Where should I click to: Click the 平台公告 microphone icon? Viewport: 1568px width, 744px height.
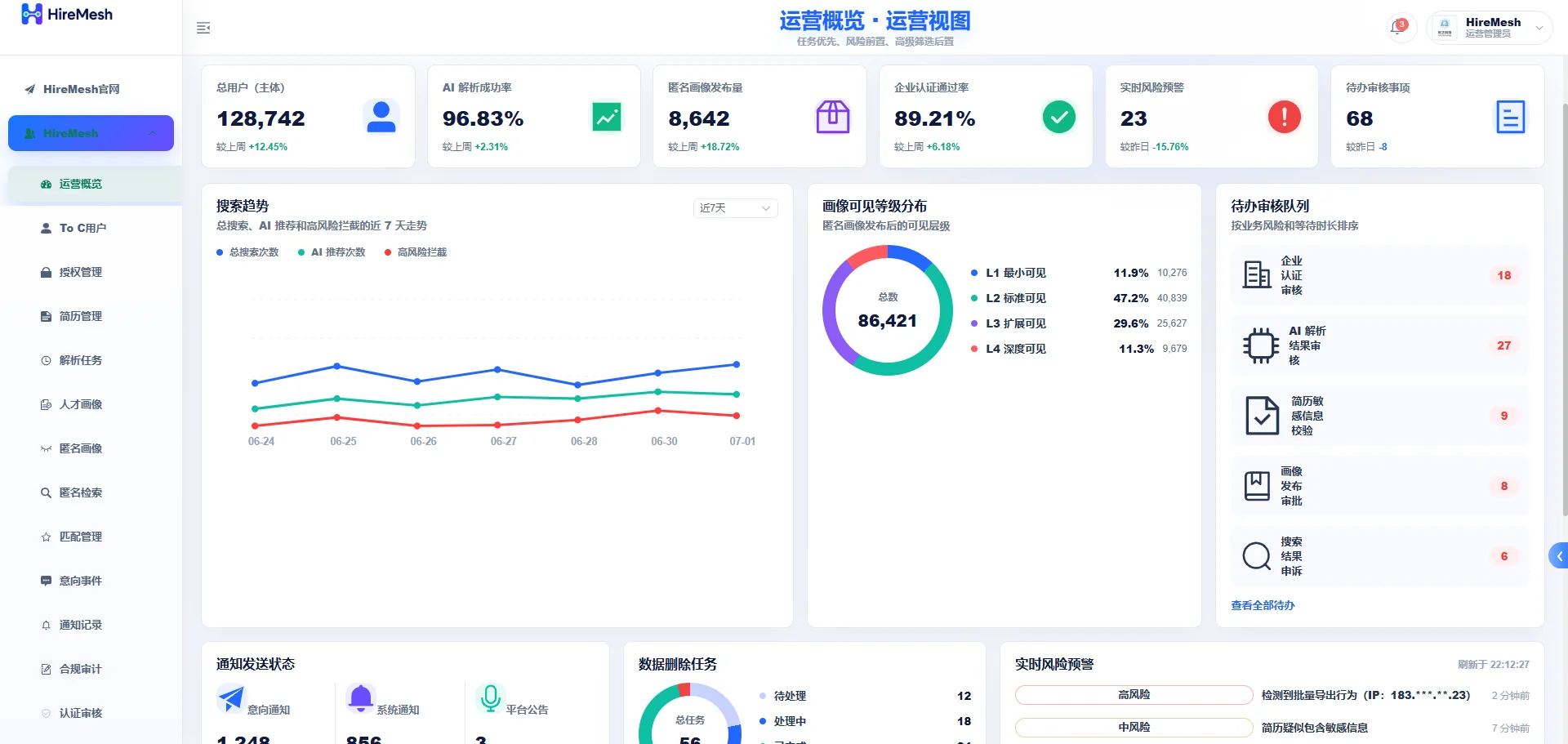(x=490, y=698)
